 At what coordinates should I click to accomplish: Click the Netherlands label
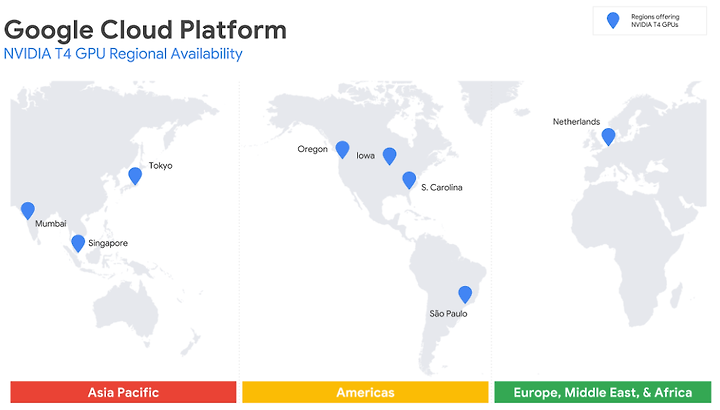tap(576, 122)
